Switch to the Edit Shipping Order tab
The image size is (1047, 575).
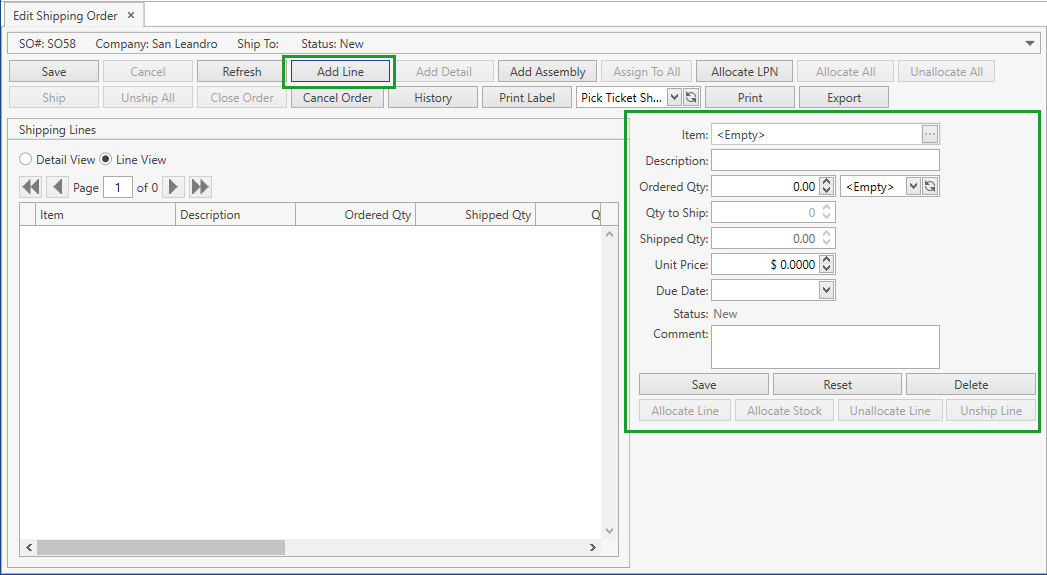[x=65, y=16]
